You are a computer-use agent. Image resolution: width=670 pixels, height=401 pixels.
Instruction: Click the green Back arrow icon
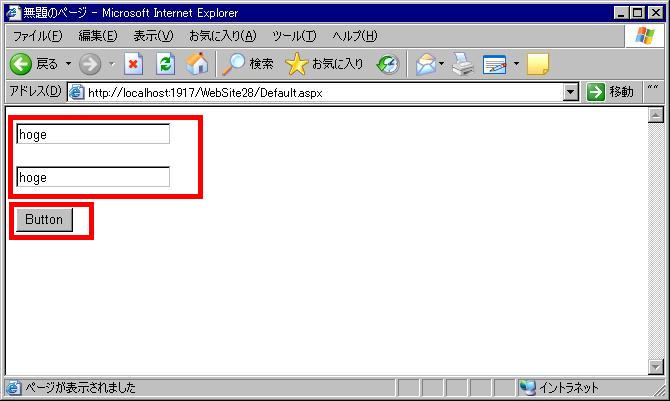pyautogui.click(x=21, y=64)
